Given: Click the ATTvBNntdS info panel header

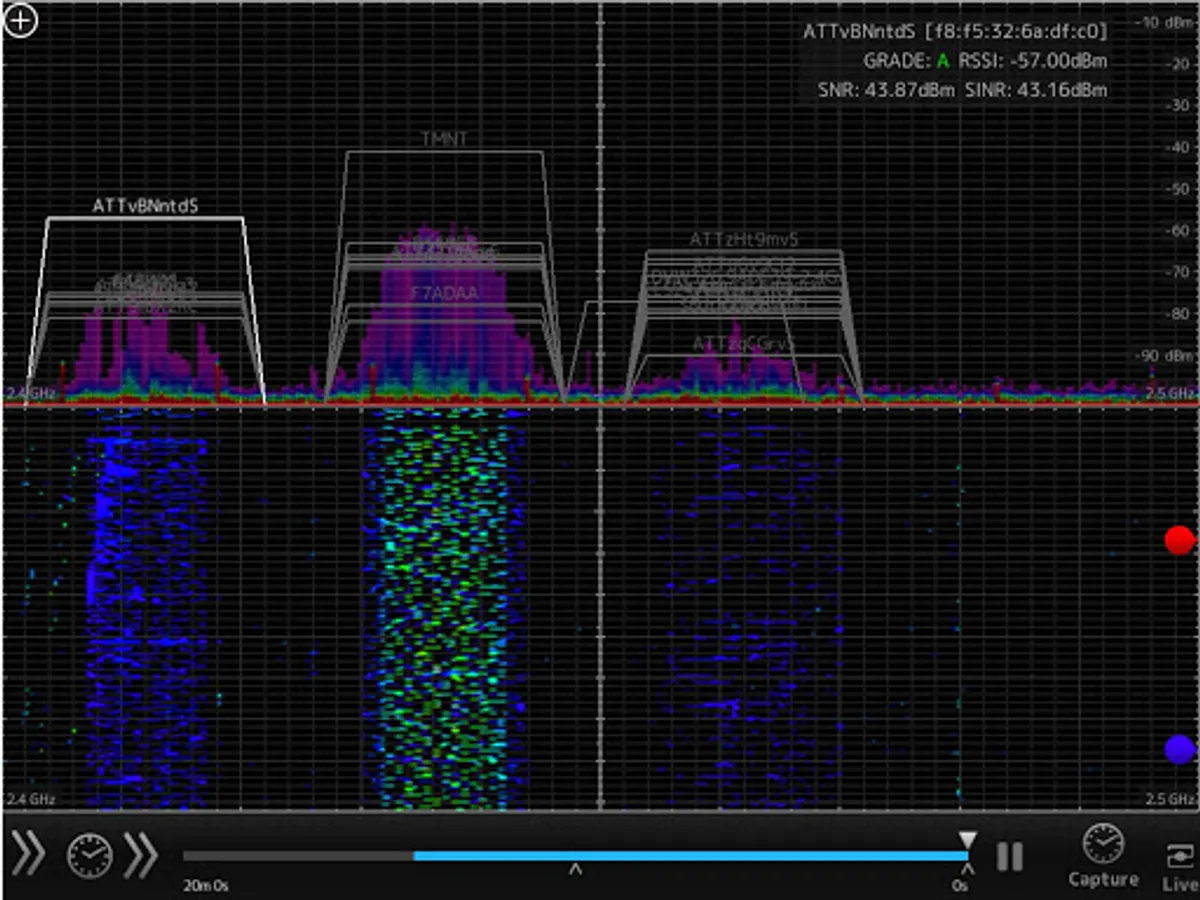Looking at the screenshot, I should 955,32.
